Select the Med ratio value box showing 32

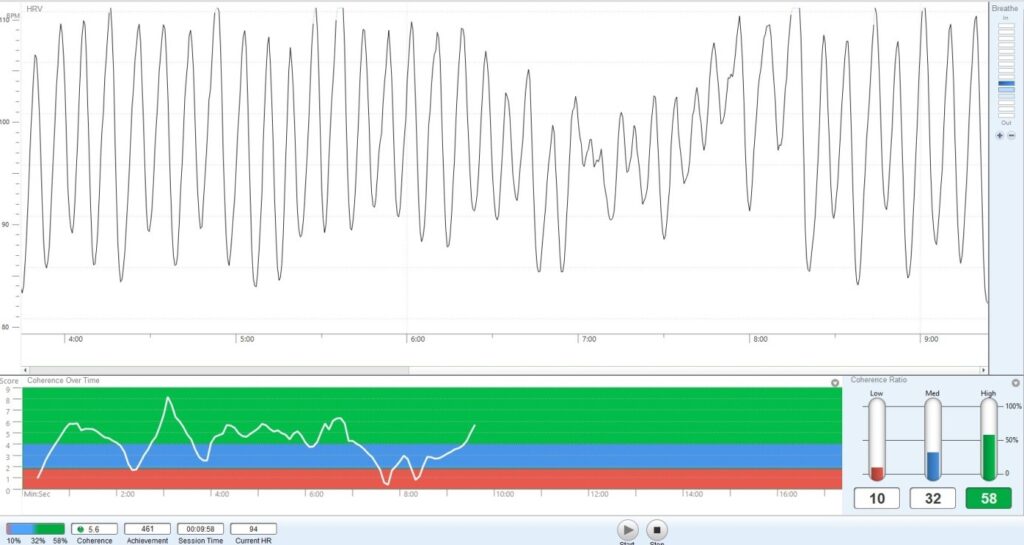[933, 498]
